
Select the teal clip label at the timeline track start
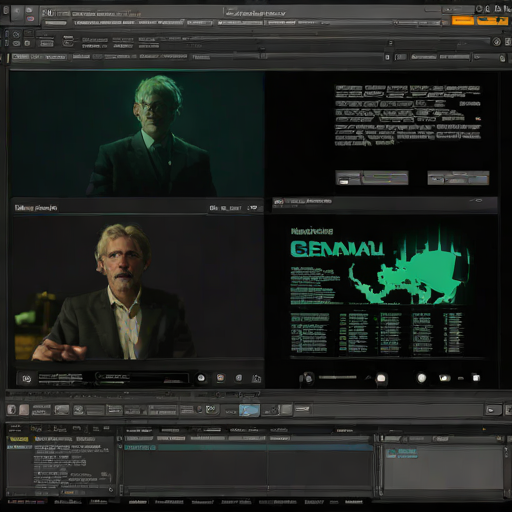click(140, 447)
